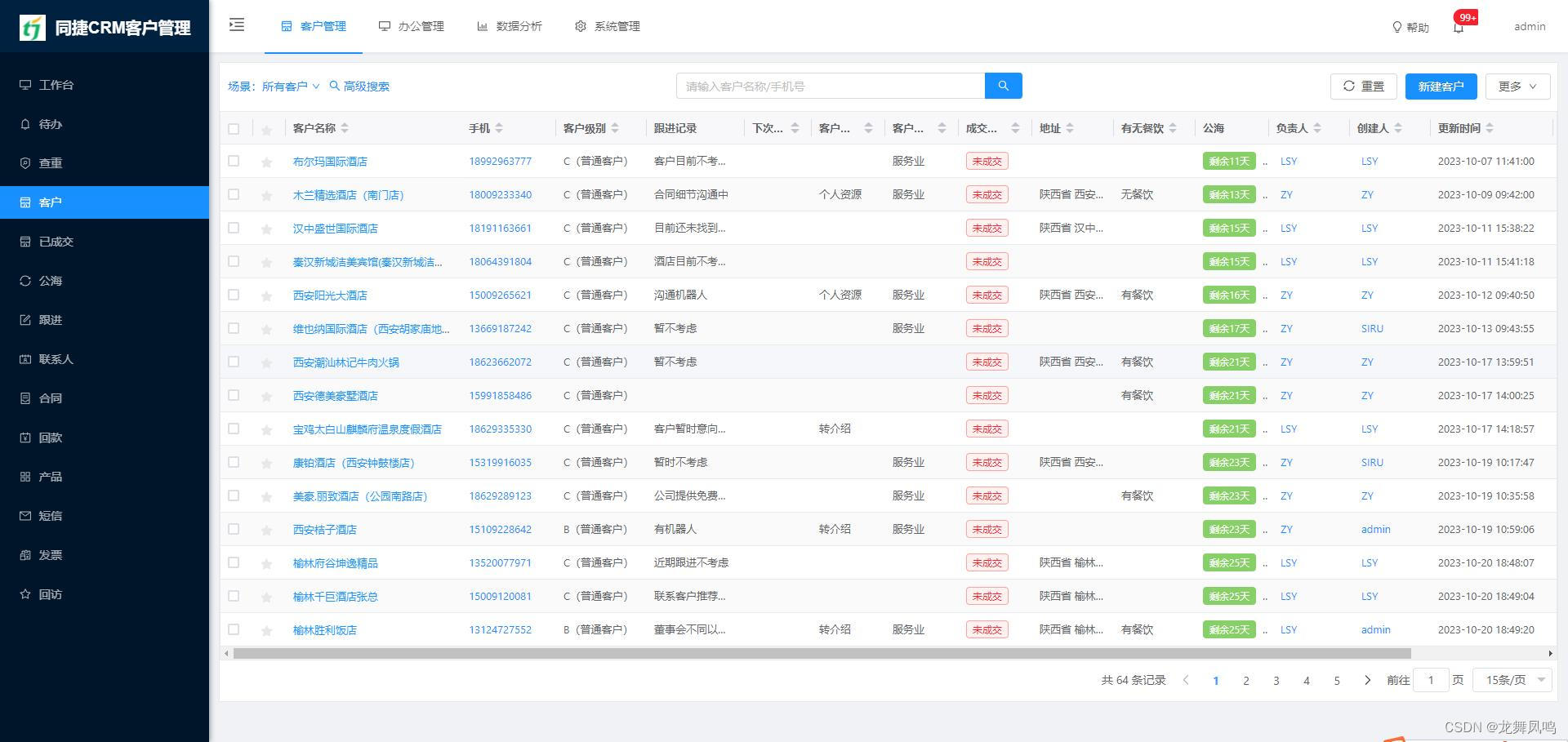Star the 西安桔子酒店 row

pos(266,531)
